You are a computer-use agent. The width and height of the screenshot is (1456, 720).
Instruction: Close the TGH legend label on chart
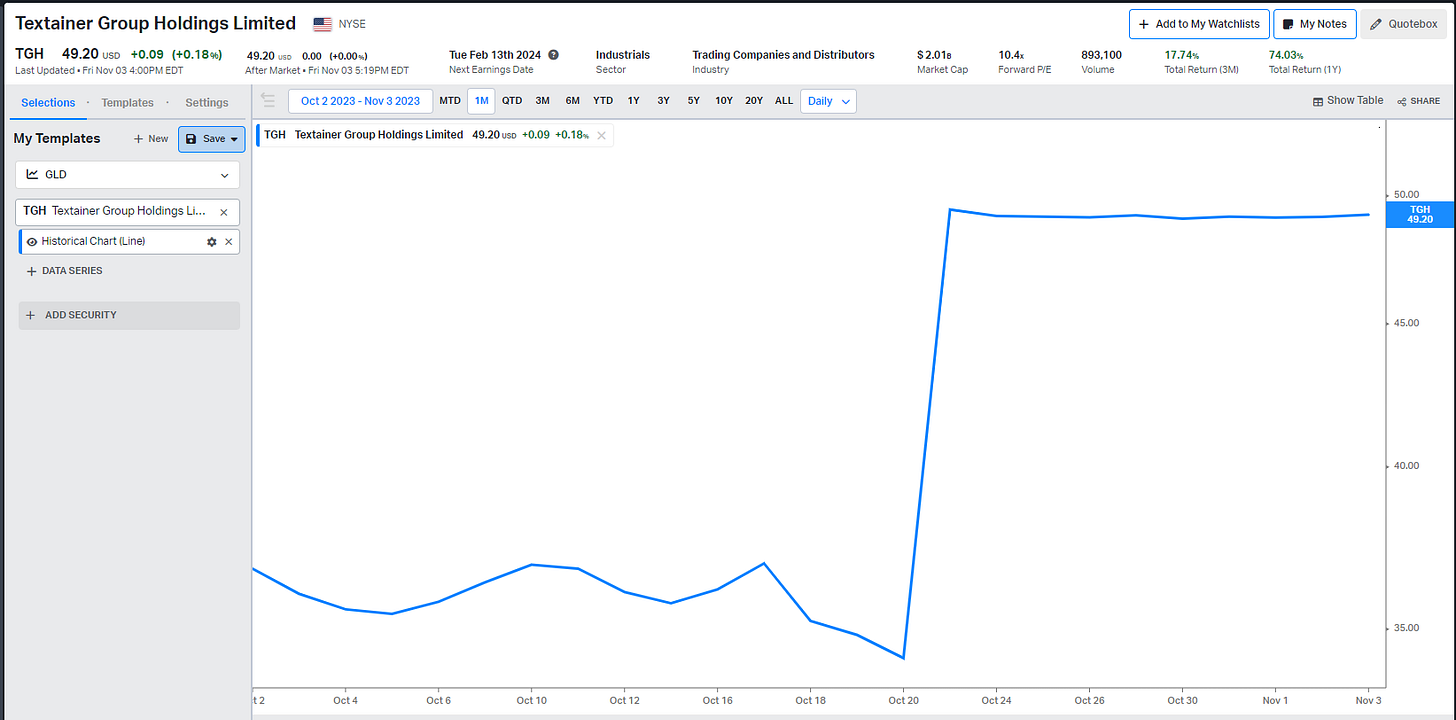tap(601, 135)
